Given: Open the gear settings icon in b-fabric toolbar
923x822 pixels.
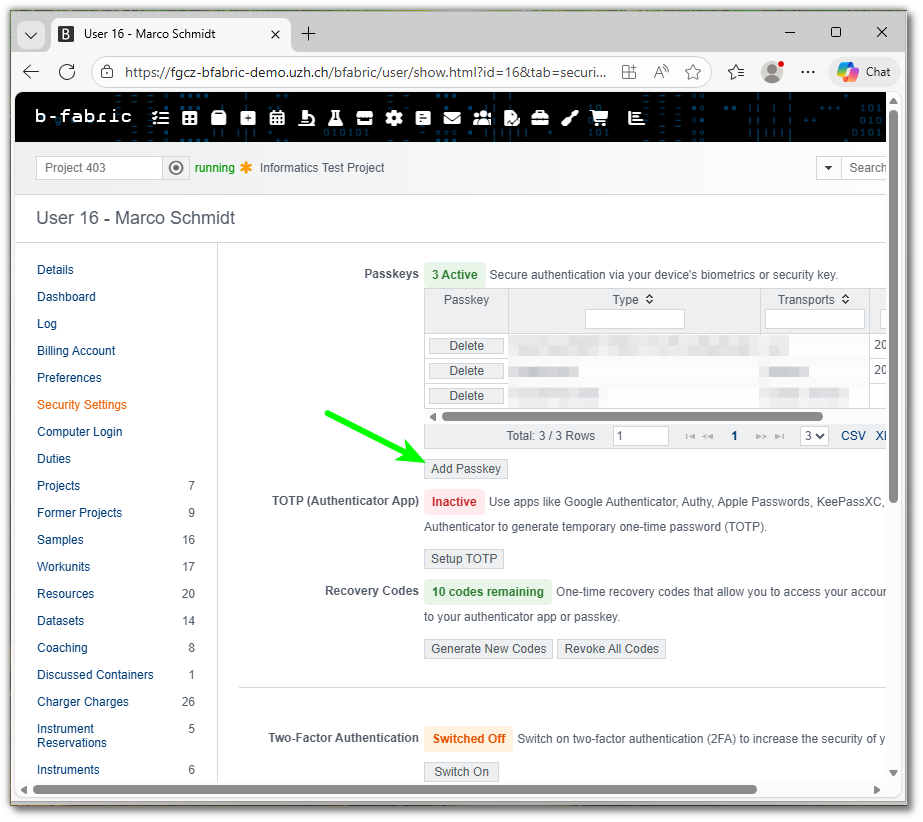Looking at the screenshot, I should click(394, 118).
